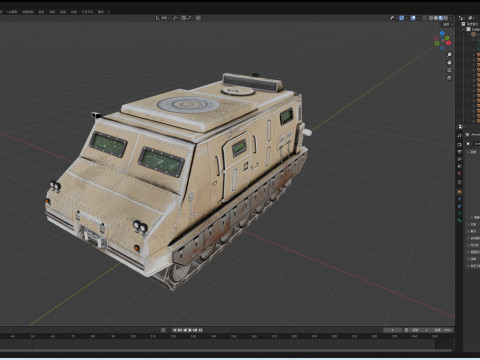Open the Render properties tab
The width and height of the screenshot is (480, 360).
click(x=459, y=144)
